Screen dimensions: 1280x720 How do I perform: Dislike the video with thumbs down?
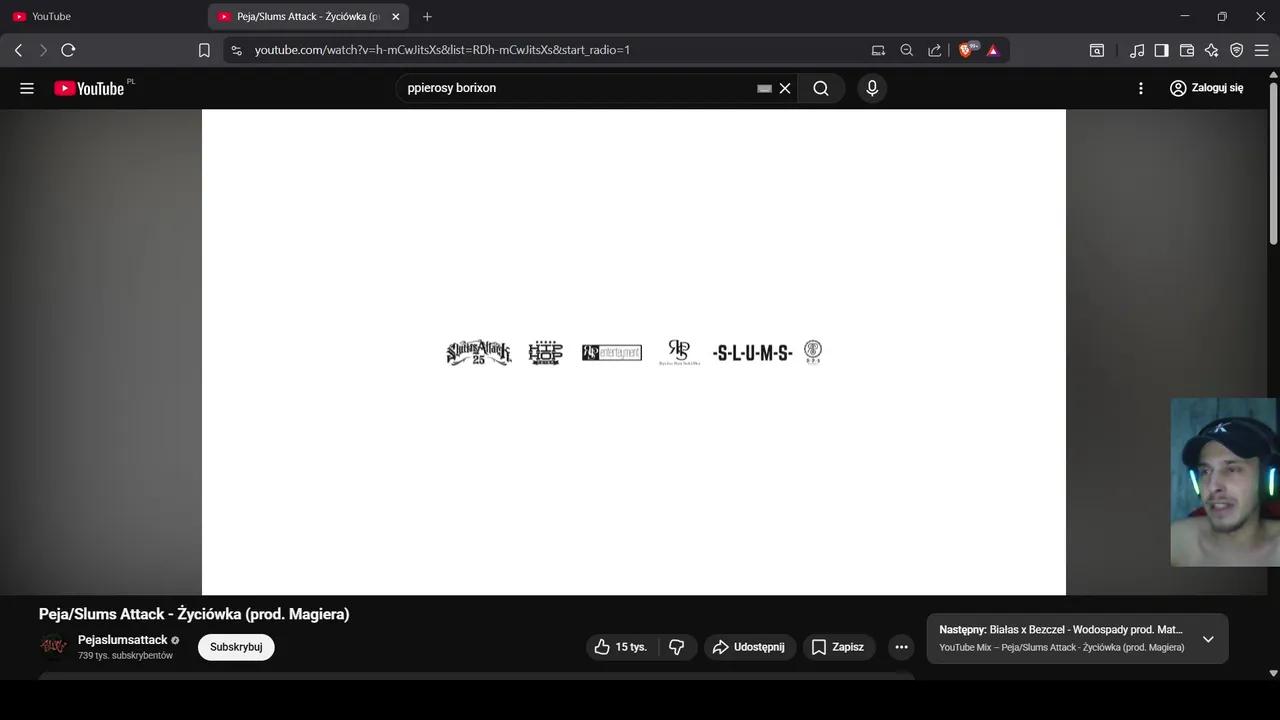pos(677,647)
